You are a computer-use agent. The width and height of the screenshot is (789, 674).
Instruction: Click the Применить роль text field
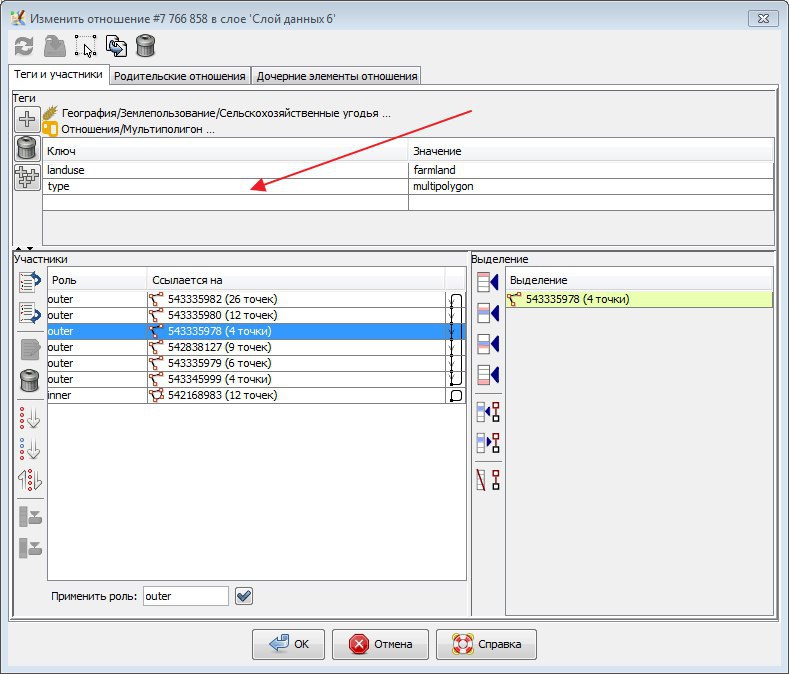tap(185, 596)
